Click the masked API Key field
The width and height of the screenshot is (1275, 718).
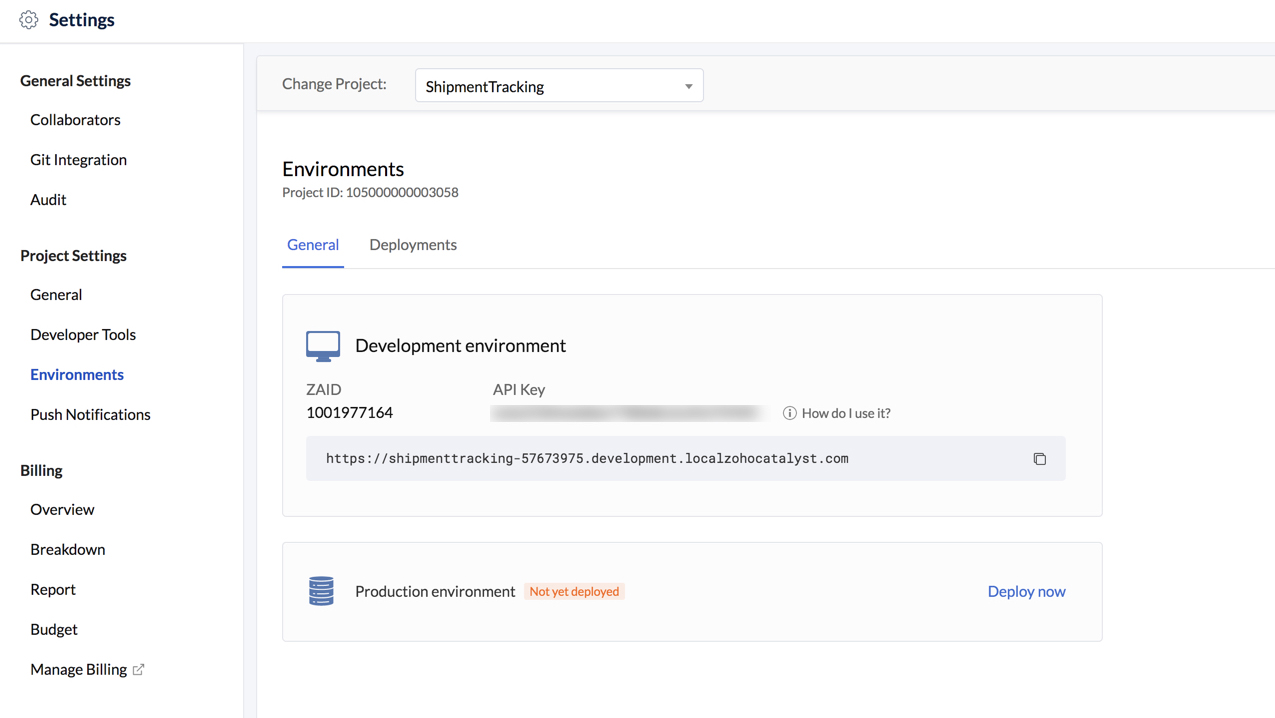point(628,412)
